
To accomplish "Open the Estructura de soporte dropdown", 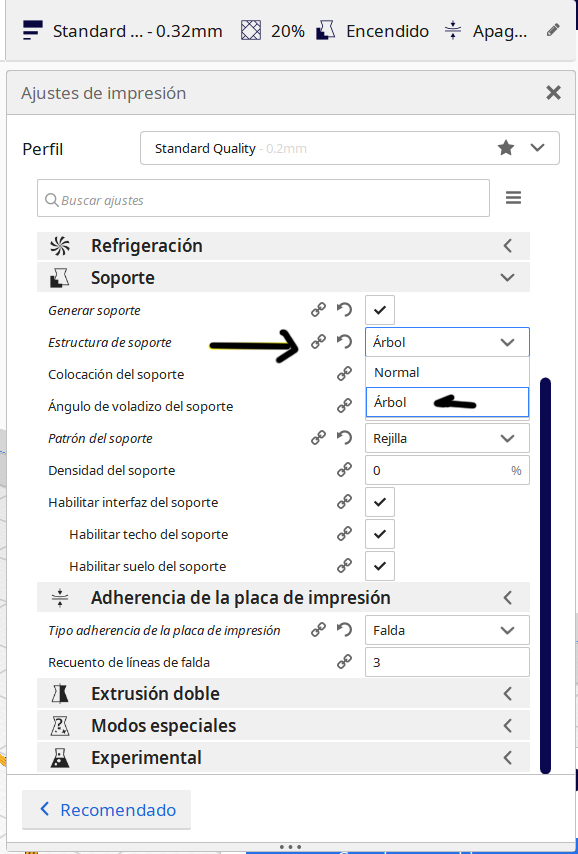I will pyautogui.click(x=447, y=342).
